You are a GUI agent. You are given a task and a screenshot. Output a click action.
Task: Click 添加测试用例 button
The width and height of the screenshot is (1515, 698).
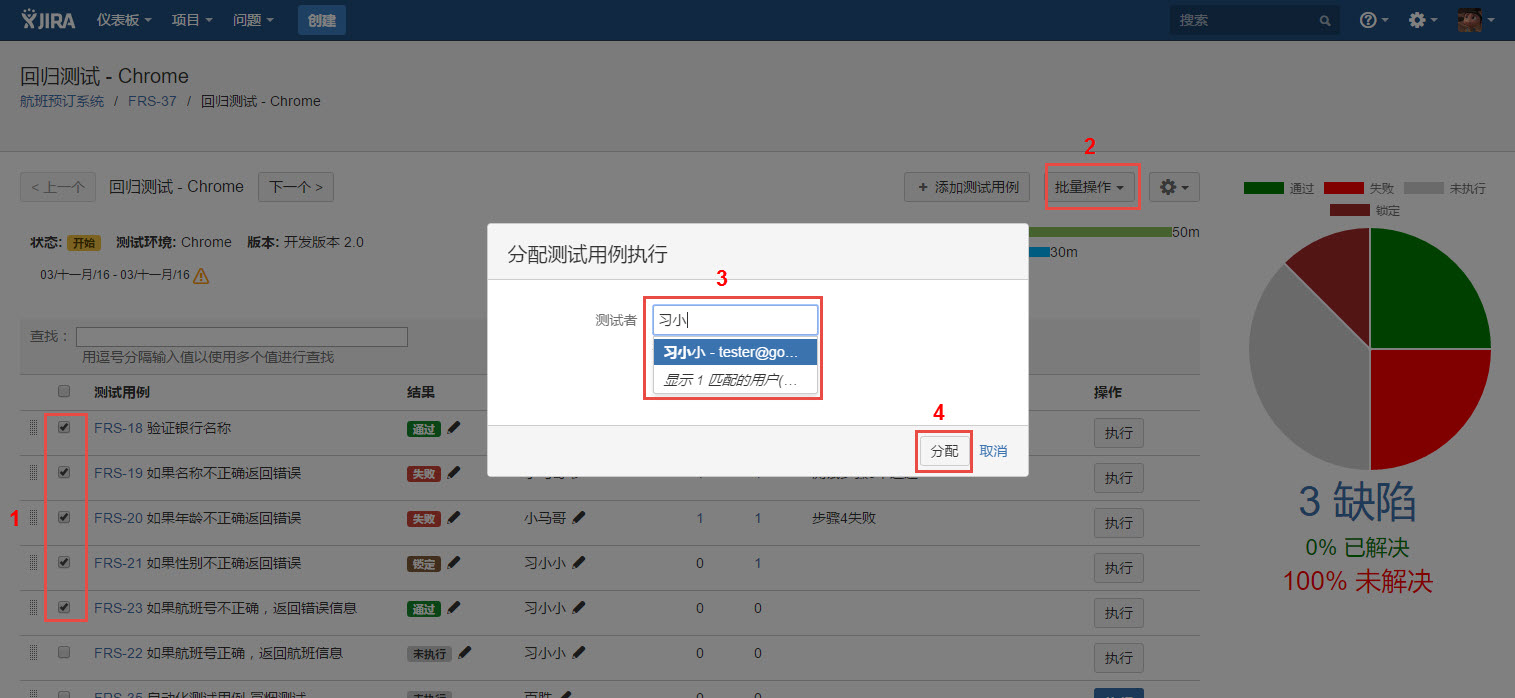click(967, 187)
